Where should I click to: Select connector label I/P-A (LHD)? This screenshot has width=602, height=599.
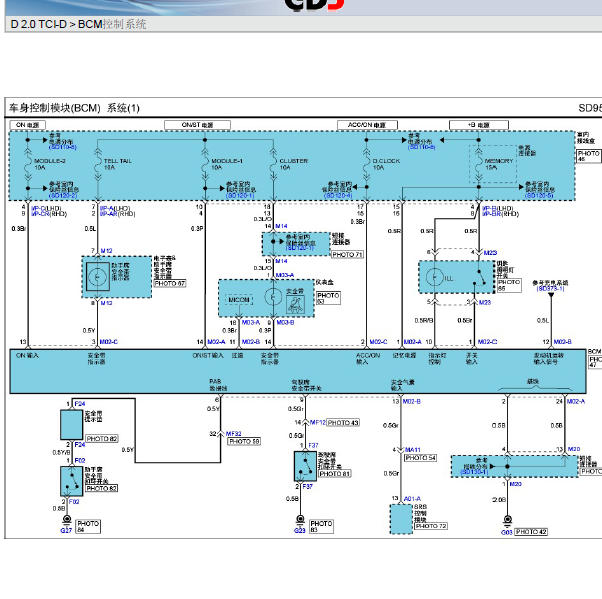115,208
